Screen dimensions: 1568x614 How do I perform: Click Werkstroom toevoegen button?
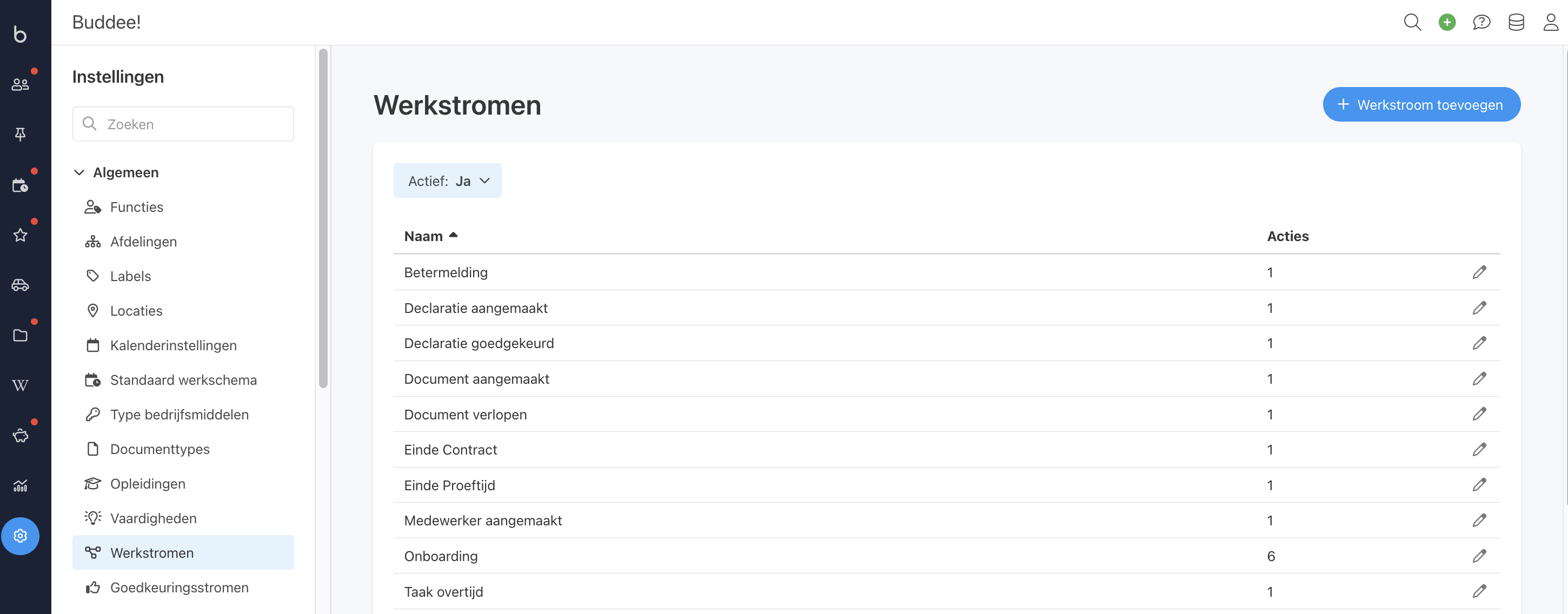click(x=1421, y=105)
